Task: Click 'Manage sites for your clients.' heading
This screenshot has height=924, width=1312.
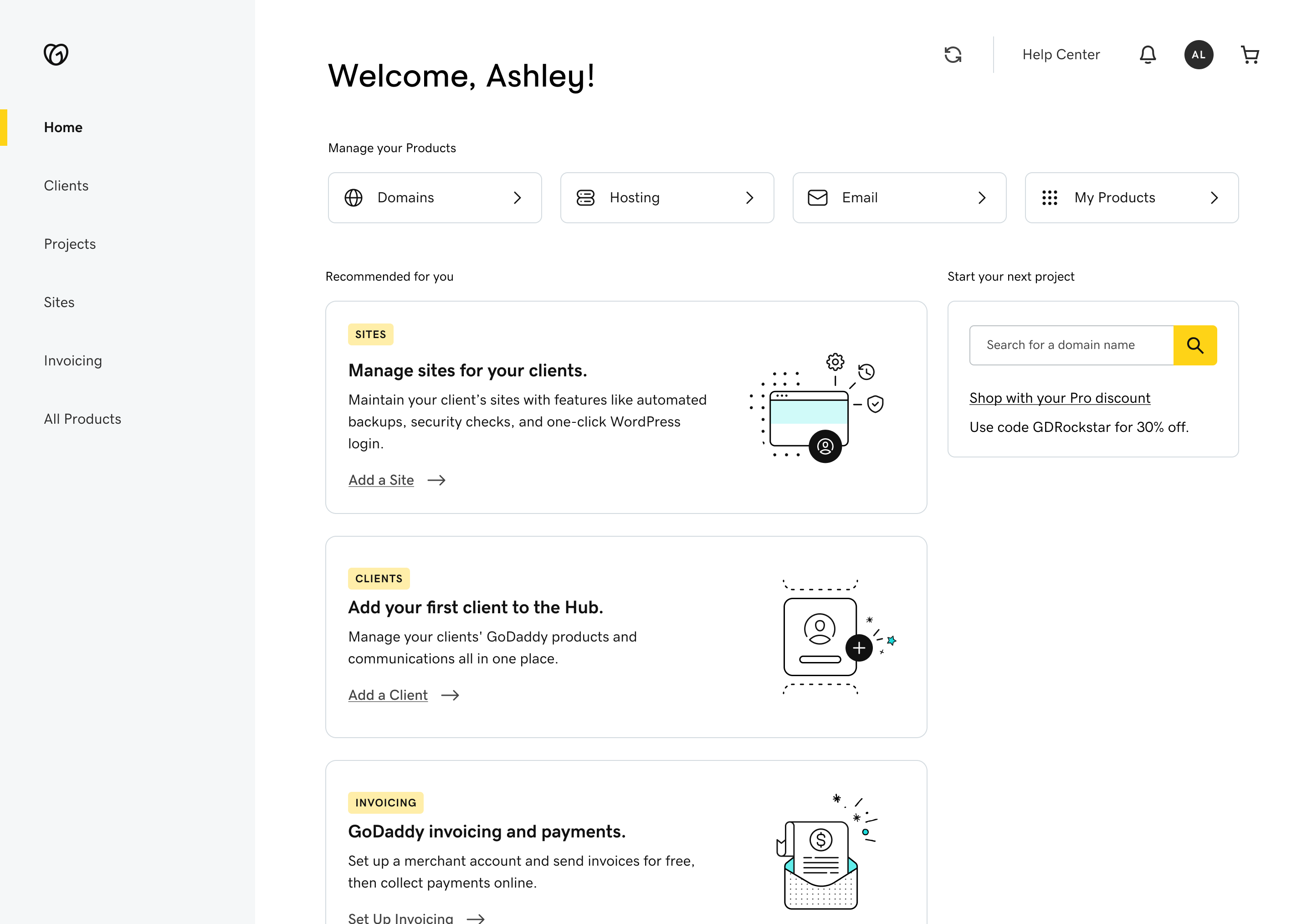Action: tap(467, 370)
